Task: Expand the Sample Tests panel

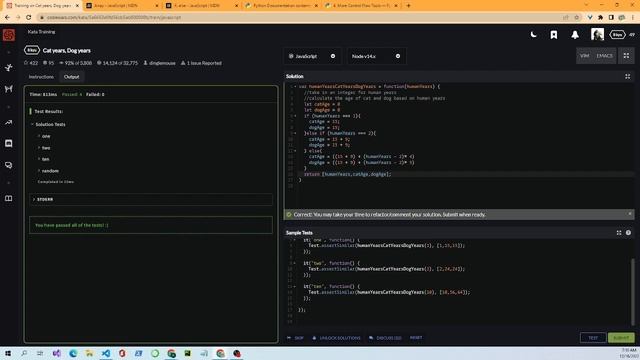Action: (619, 233)
